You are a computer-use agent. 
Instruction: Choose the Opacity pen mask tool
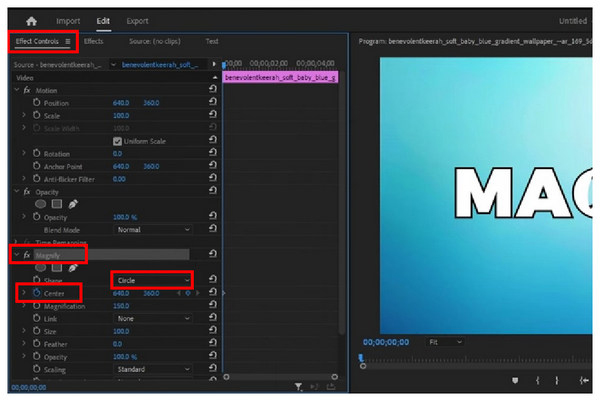pyautogui.click(x=73, y=203)
